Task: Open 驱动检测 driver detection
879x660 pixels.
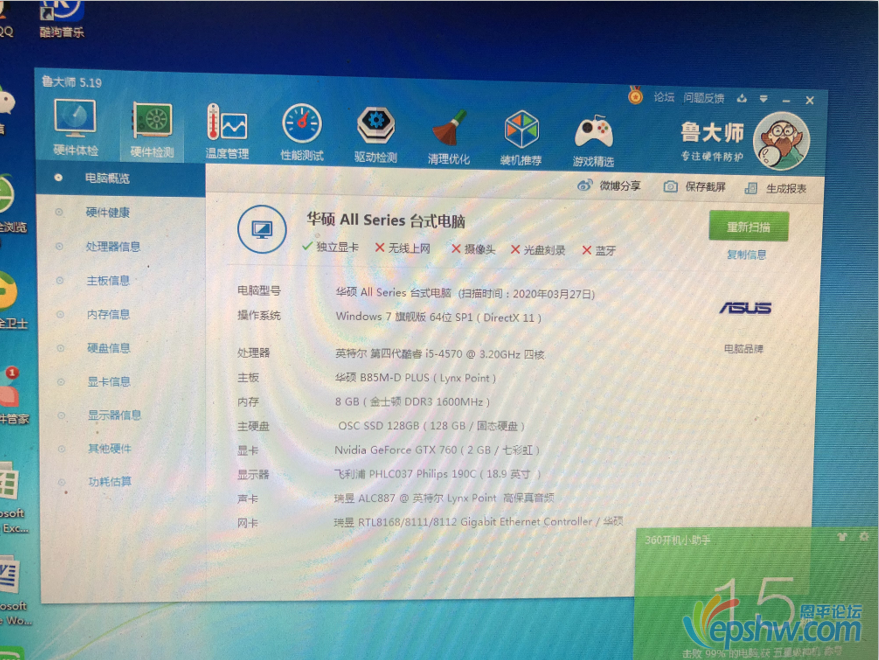Action: tap(376, 135)
